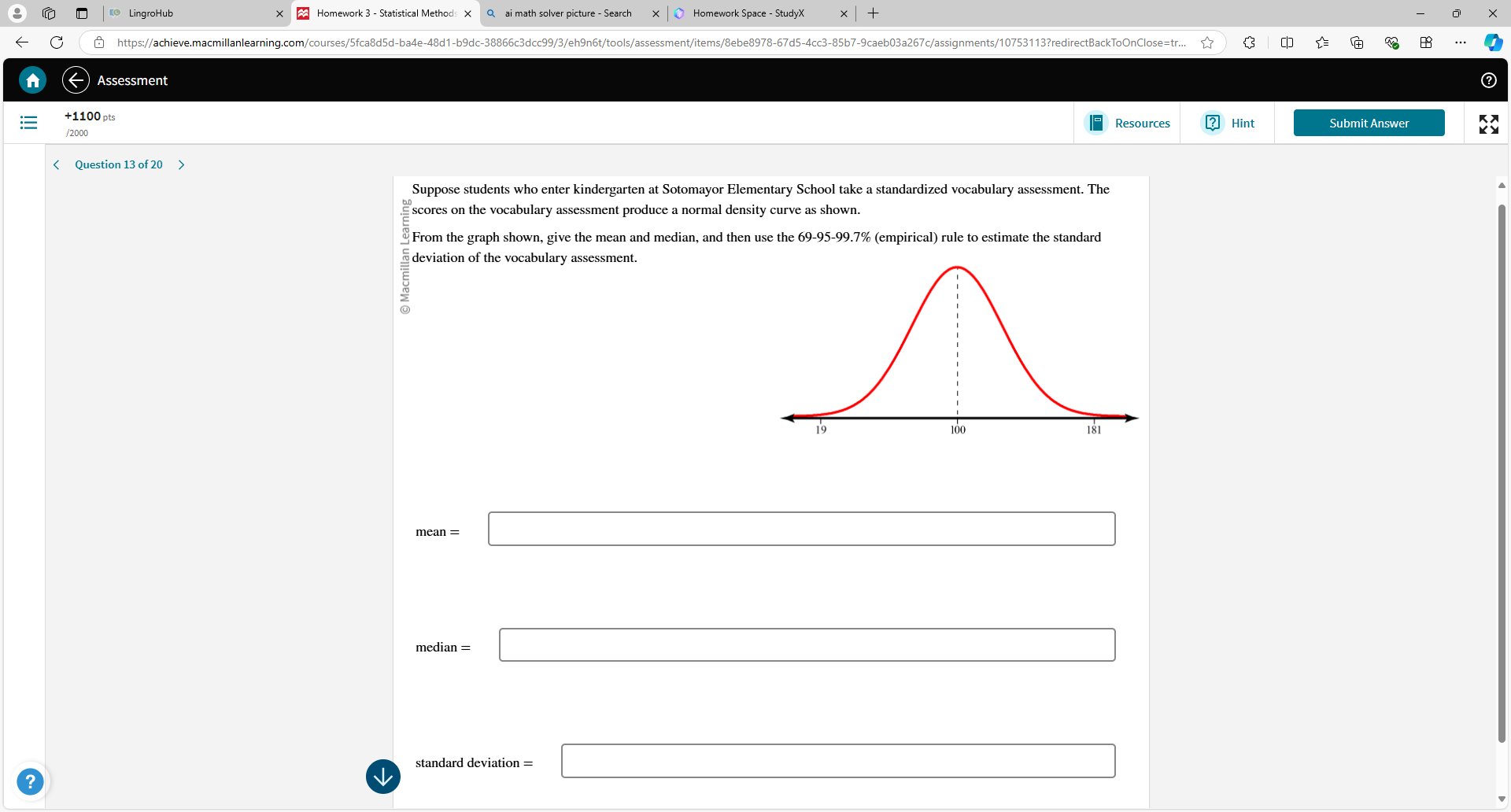1511x812 pixels.
Task: Click the scrollbar up arrow
Action: pos(1502,186)
